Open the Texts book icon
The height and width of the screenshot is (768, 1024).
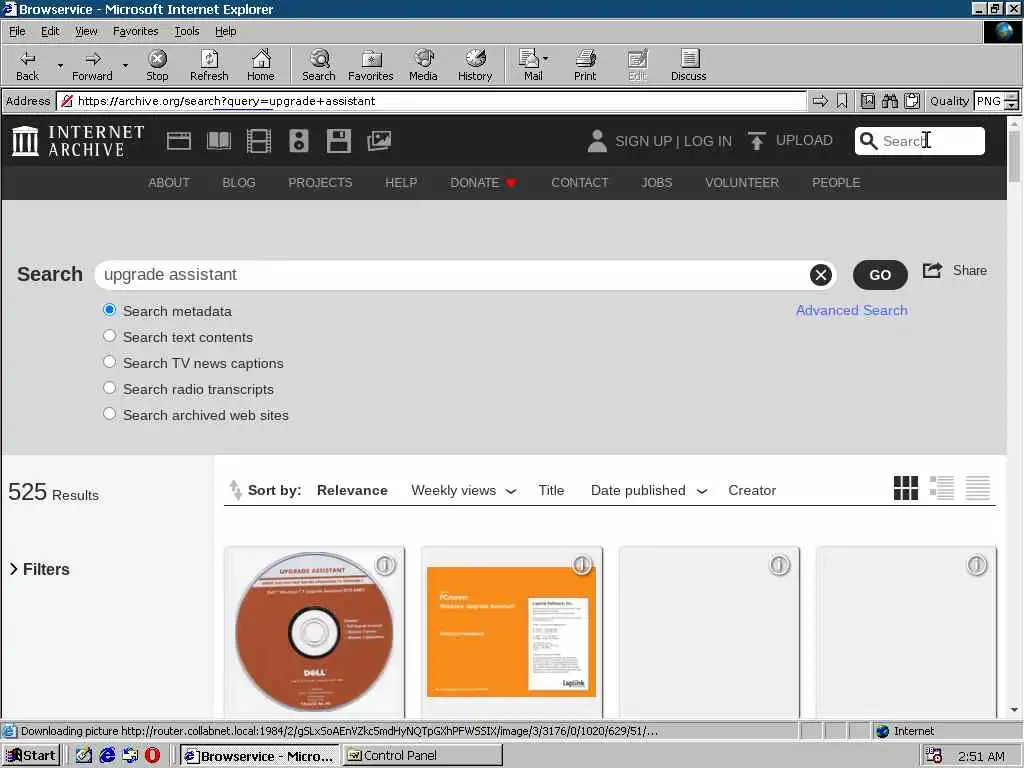[219, 141]
